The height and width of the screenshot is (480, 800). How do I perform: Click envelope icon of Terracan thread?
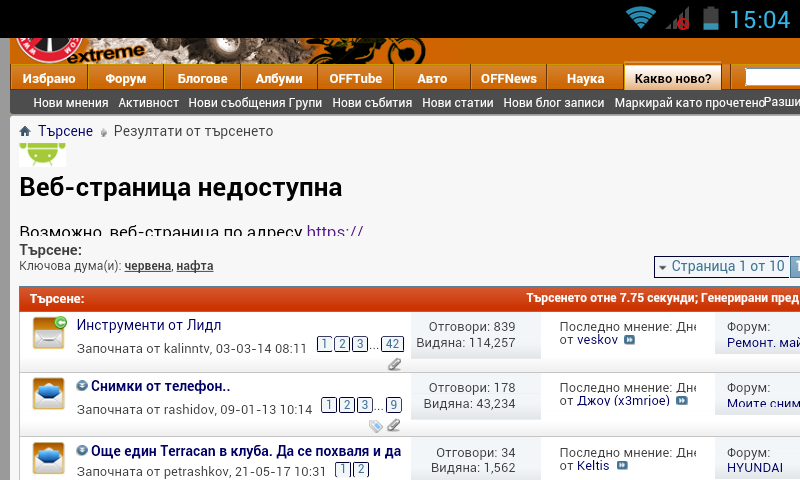click(x=48, y=458)
